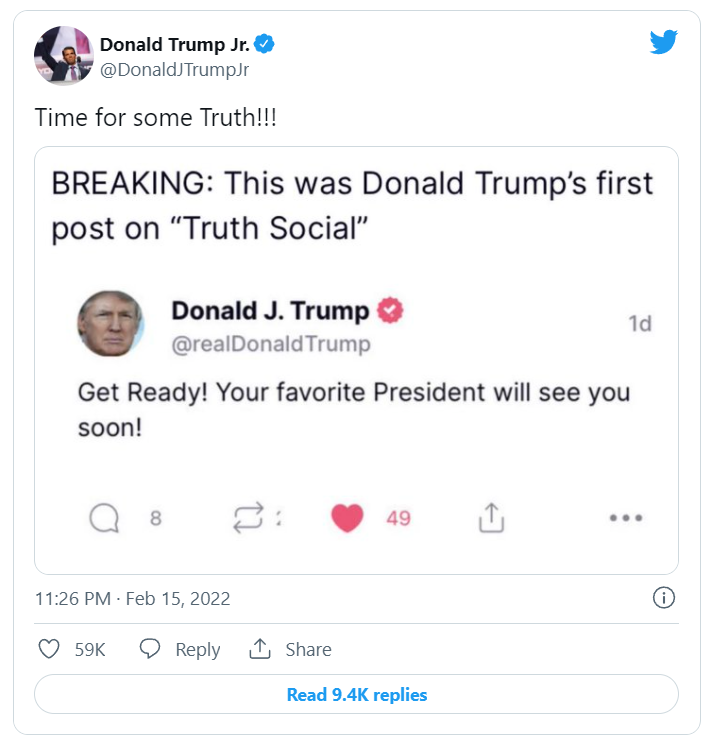Click the tweet info circle icon
The width and height of the screenshot is (722, 743).
(663, 598)
